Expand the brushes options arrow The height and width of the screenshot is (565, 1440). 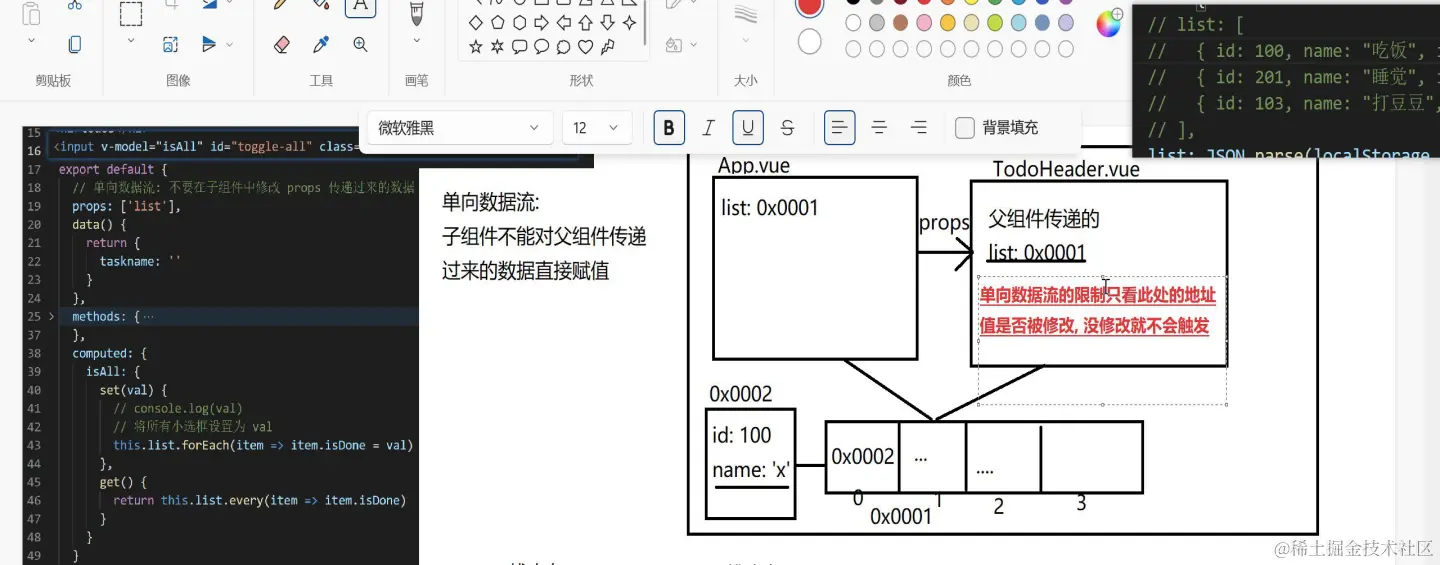(416, 41)
